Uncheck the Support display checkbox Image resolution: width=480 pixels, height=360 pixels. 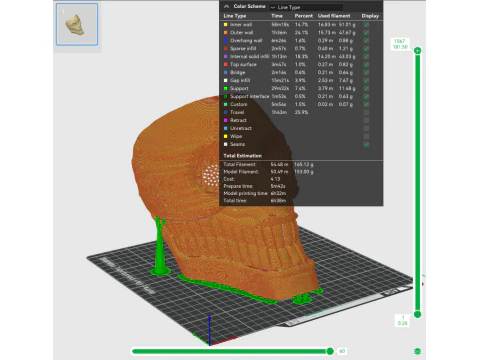[x=366, y=88]
